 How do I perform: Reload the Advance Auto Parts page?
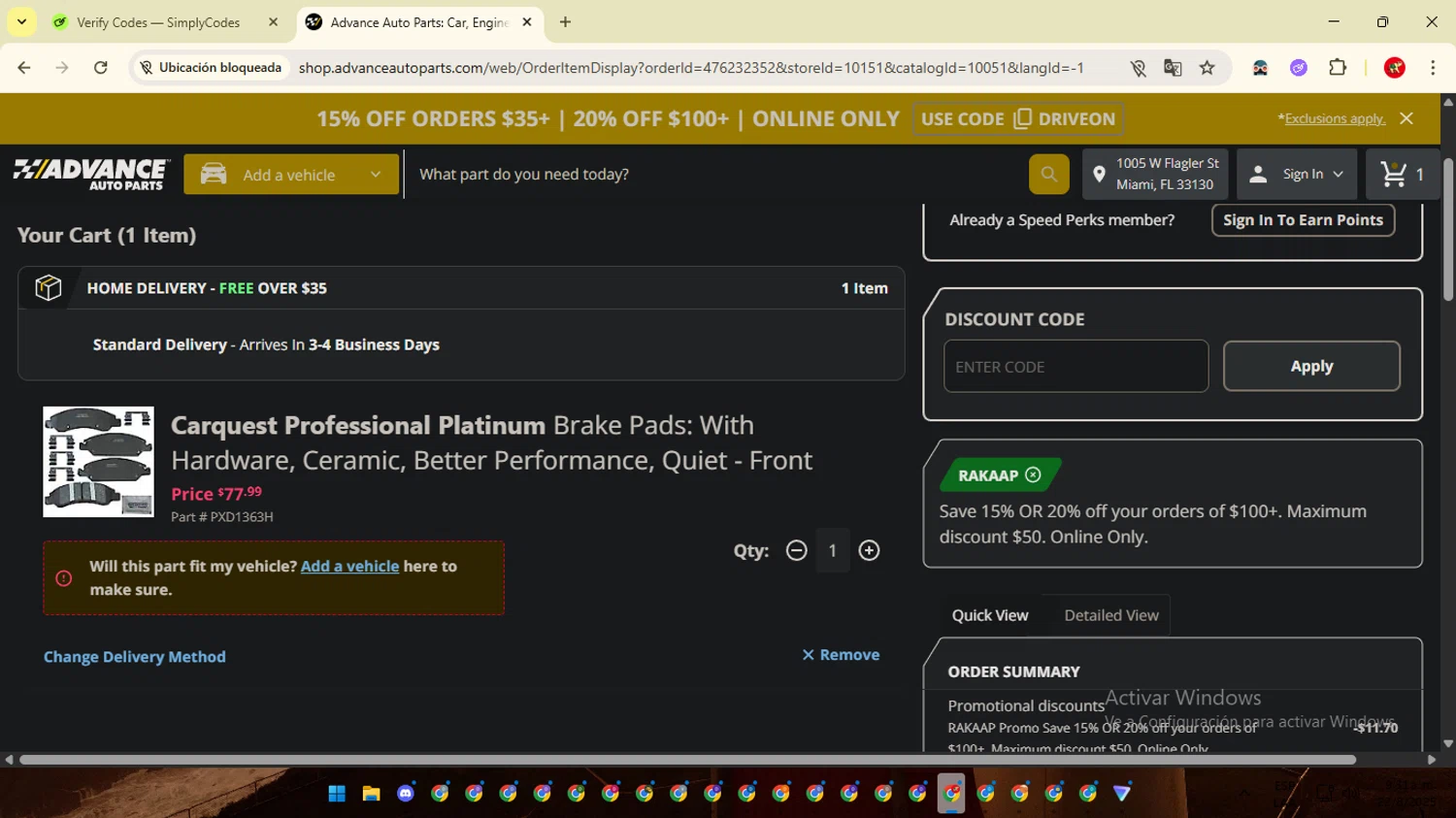click(100, 68)
